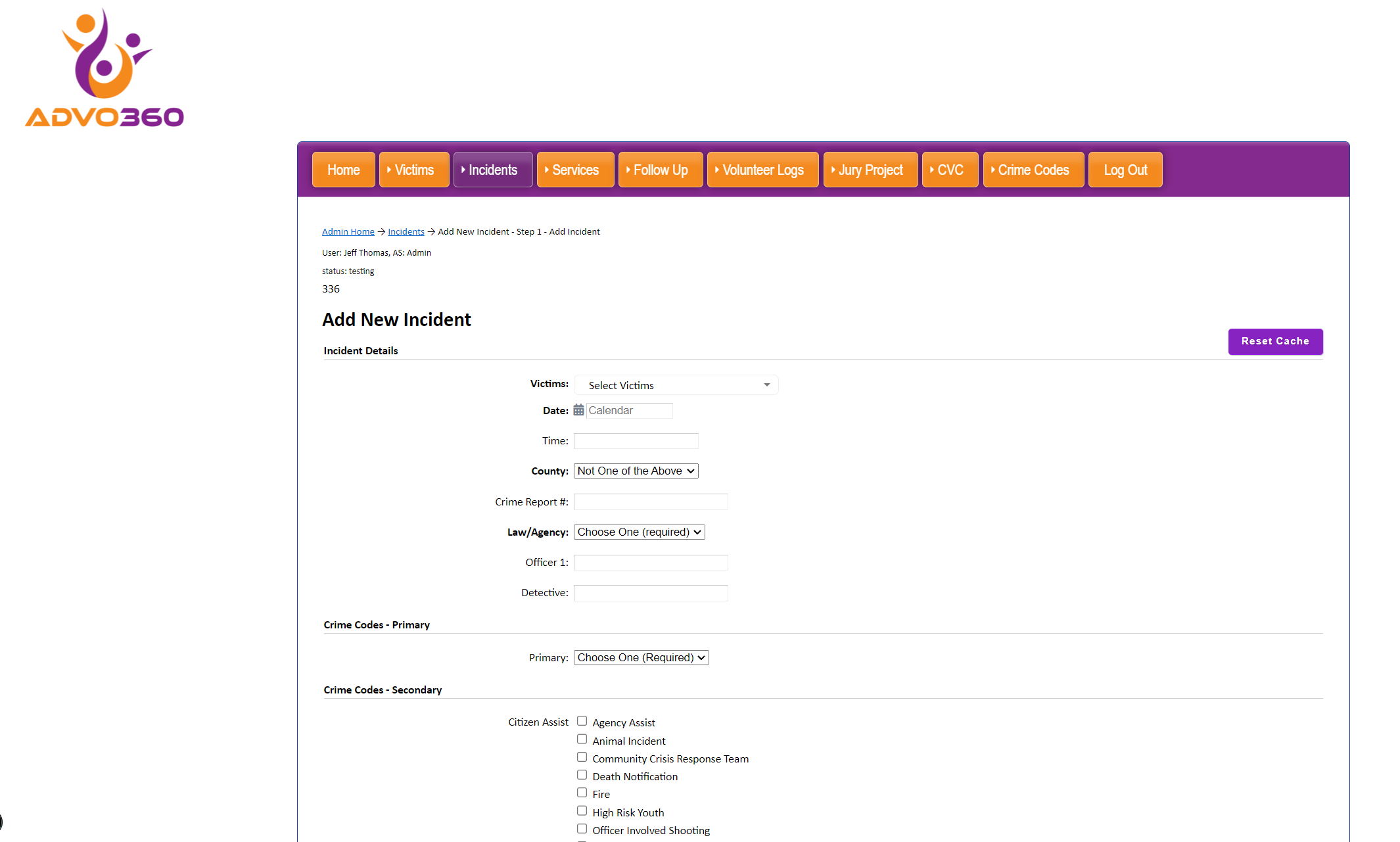The image size is (1400, 842).
Task: Open the Incidents menu
Action: [493, 170]
